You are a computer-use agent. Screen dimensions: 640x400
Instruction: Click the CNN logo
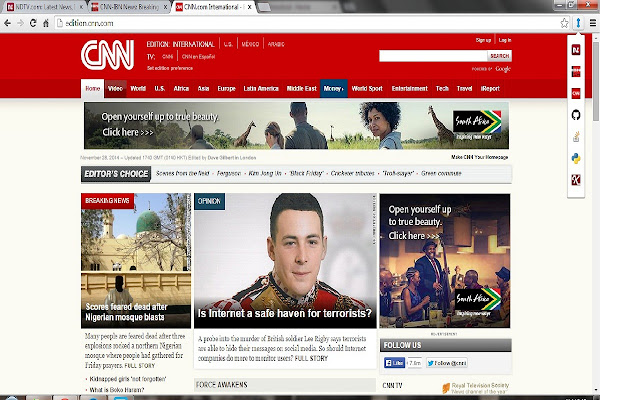pyautogui.click(x=107, y=55)
